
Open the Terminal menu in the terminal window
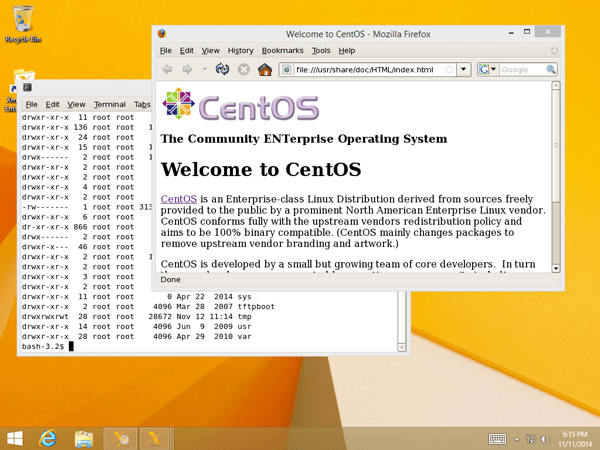[x=109, y=104]
